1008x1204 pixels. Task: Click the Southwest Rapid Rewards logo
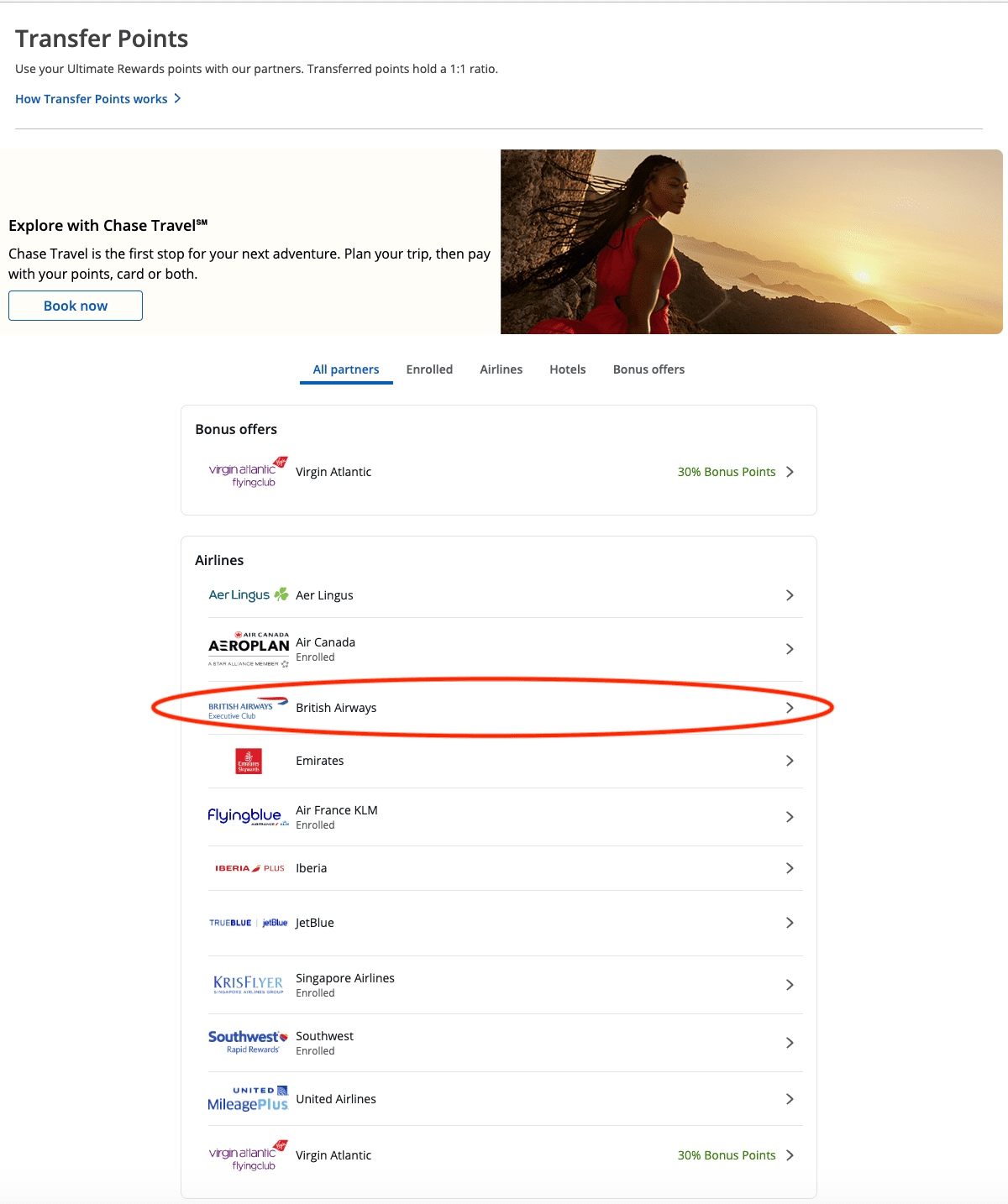pyautogui.click(x=249, y=1042)
